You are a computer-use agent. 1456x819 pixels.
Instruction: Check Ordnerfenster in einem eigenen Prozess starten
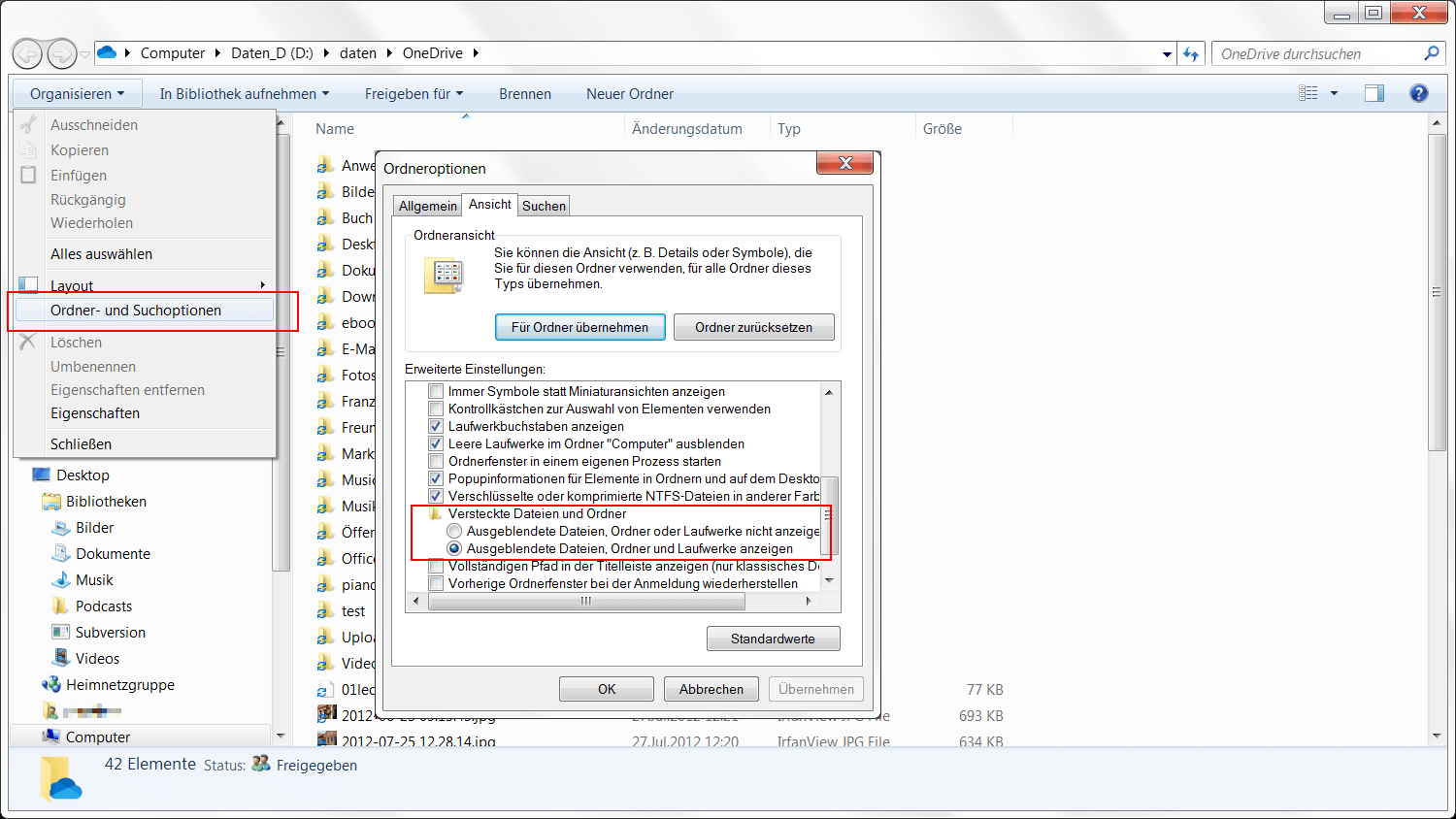coord(436,461)
